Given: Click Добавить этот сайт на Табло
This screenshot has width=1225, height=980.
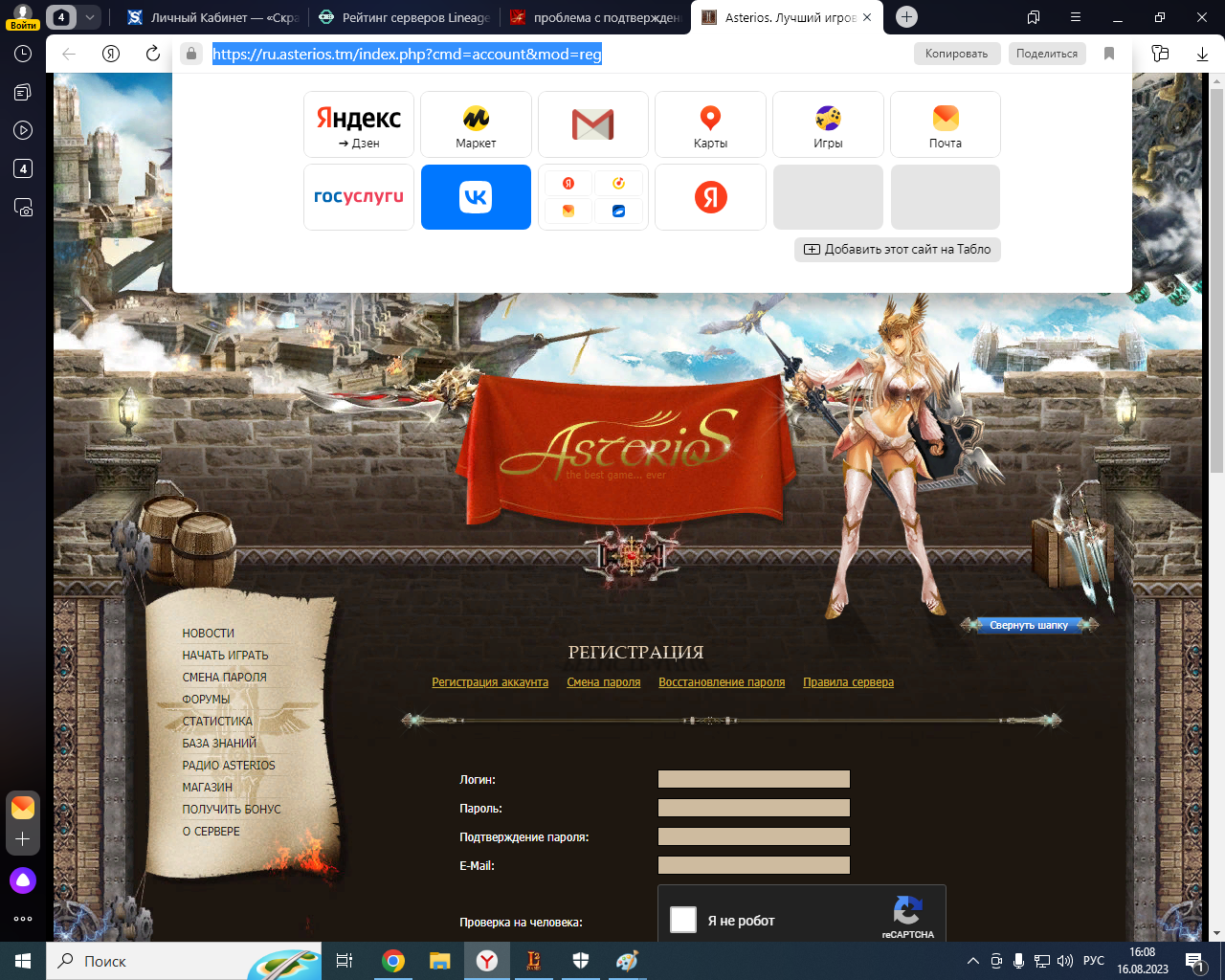Looking at the screenshot, I should [x=898, y=249].
